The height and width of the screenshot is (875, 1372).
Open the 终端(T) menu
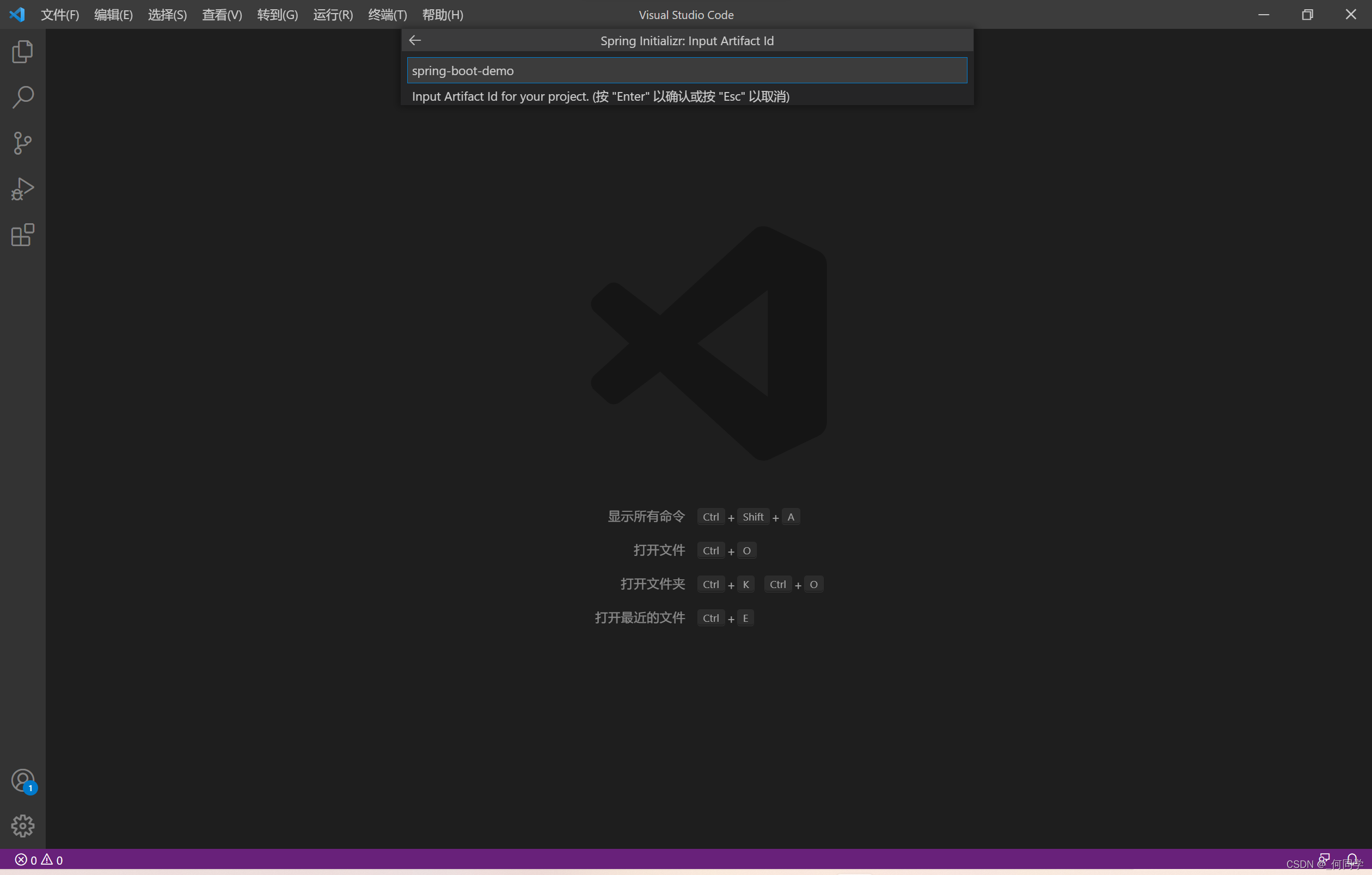click(x=388, y=15)
